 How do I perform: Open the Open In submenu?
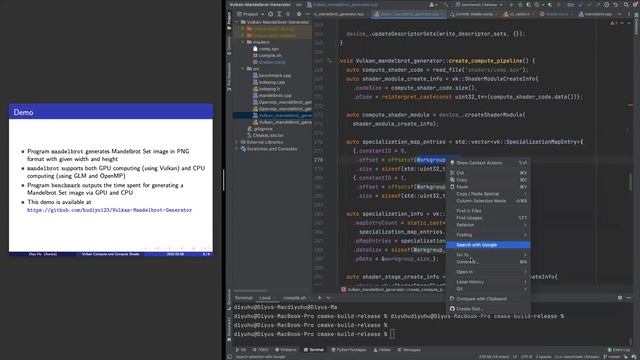point(488,272)
